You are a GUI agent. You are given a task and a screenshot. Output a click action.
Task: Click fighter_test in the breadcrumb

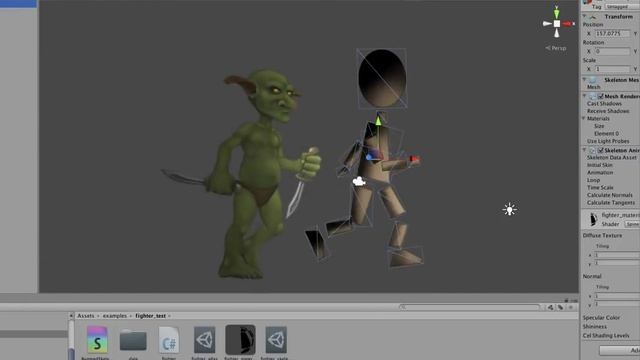(151, 316)
